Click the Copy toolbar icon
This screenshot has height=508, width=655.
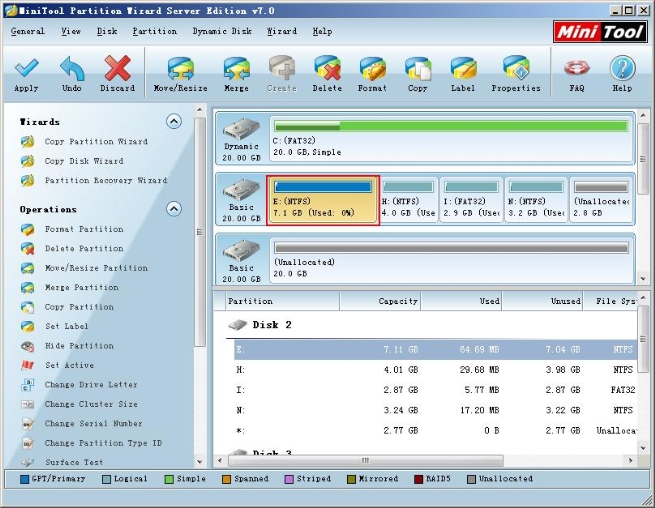(x=418, y=69)
